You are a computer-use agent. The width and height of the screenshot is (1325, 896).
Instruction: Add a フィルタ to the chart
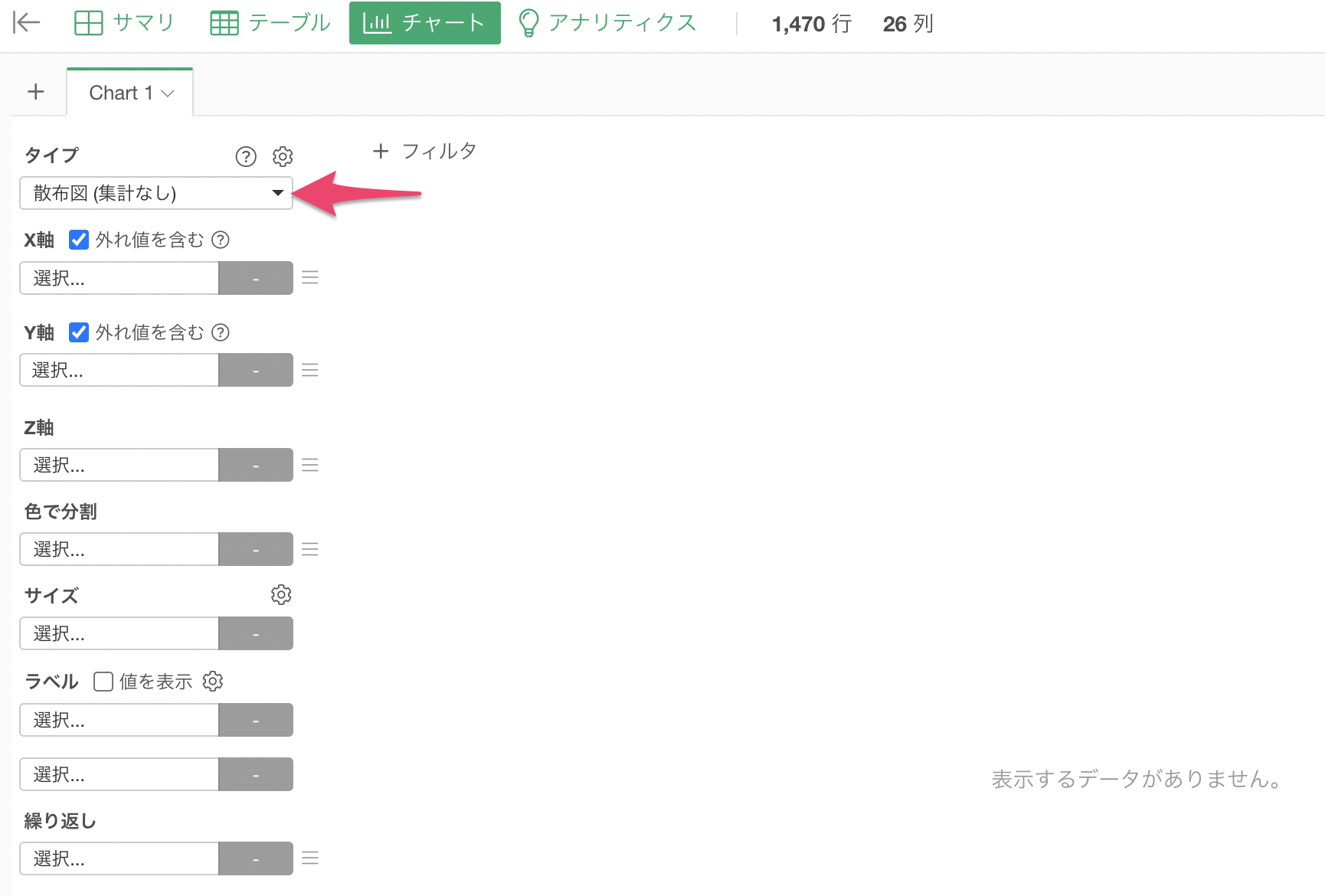pos(425,151)
